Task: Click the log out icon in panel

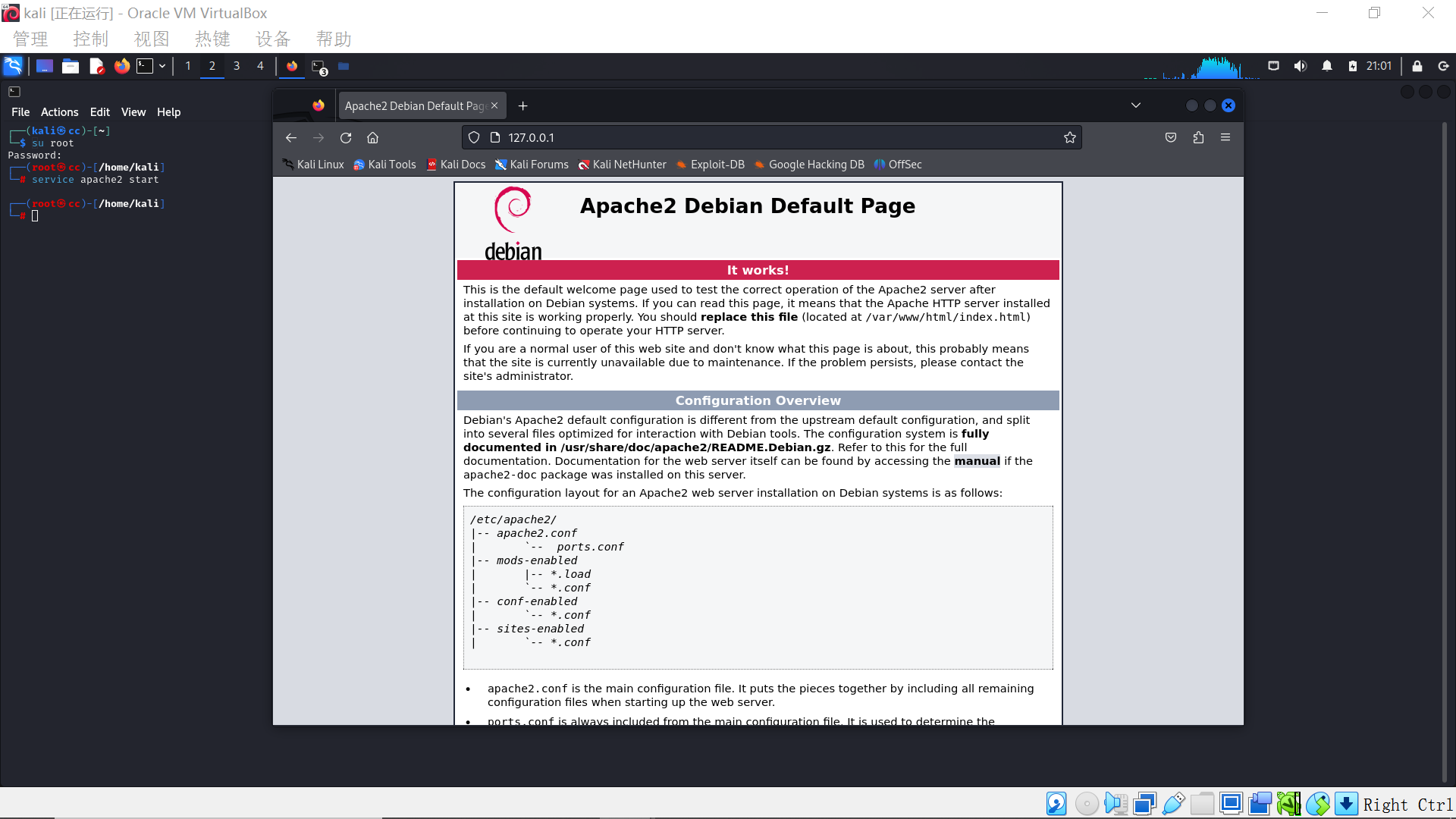Action: click(x=1444, y=66)
